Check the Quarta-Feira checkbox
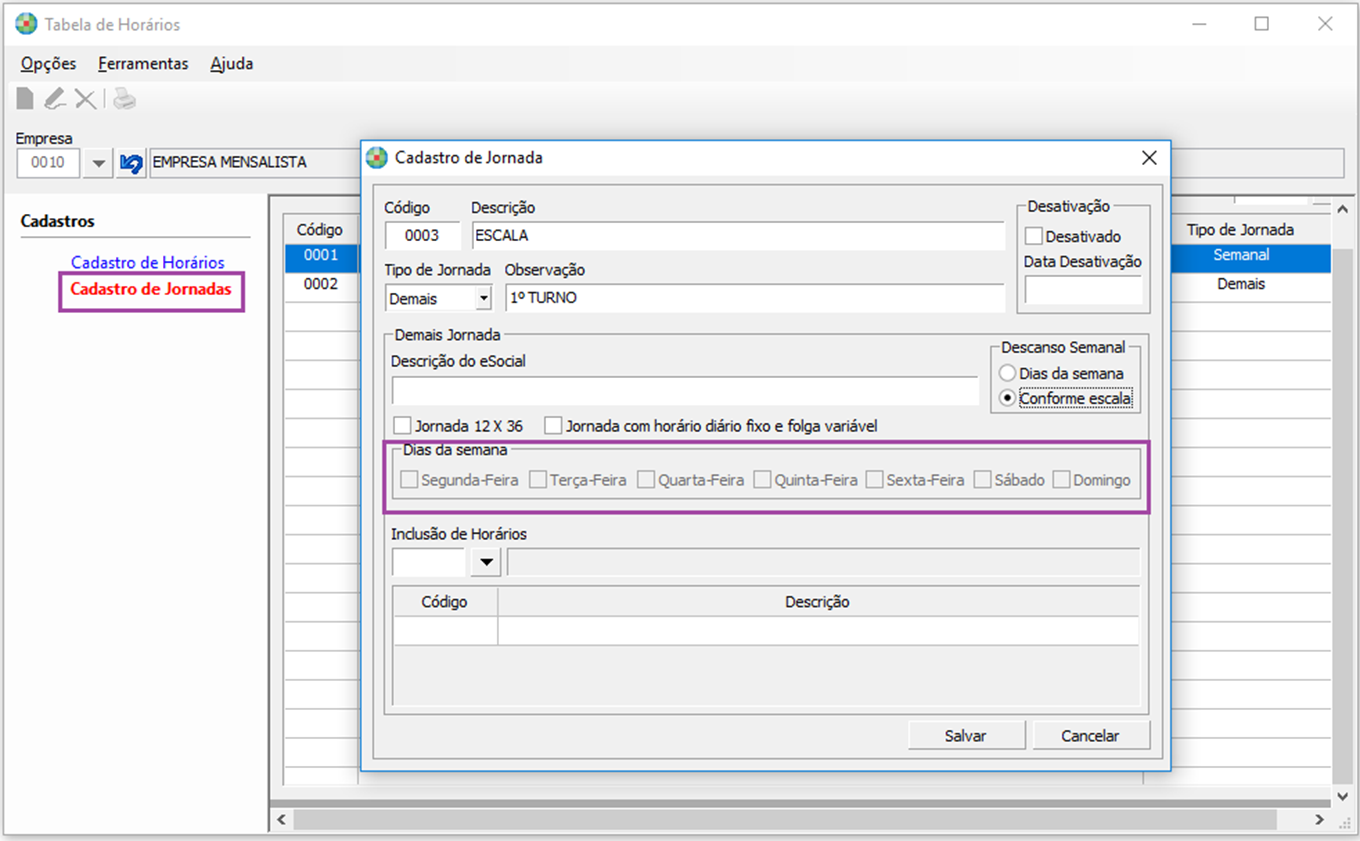 pos(645,480)
